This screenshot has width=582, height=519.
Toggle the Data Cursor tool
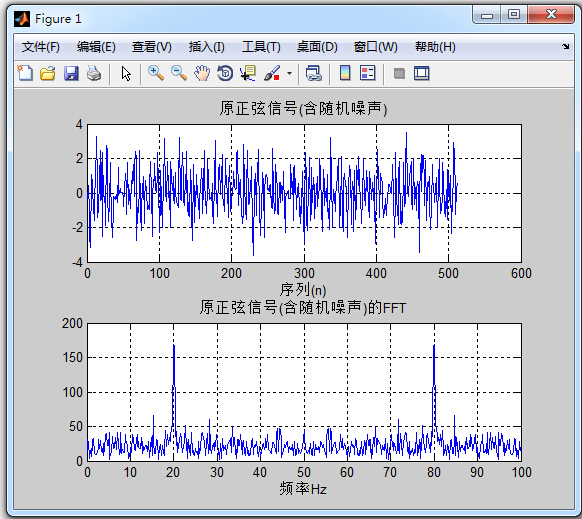(248, 73)
